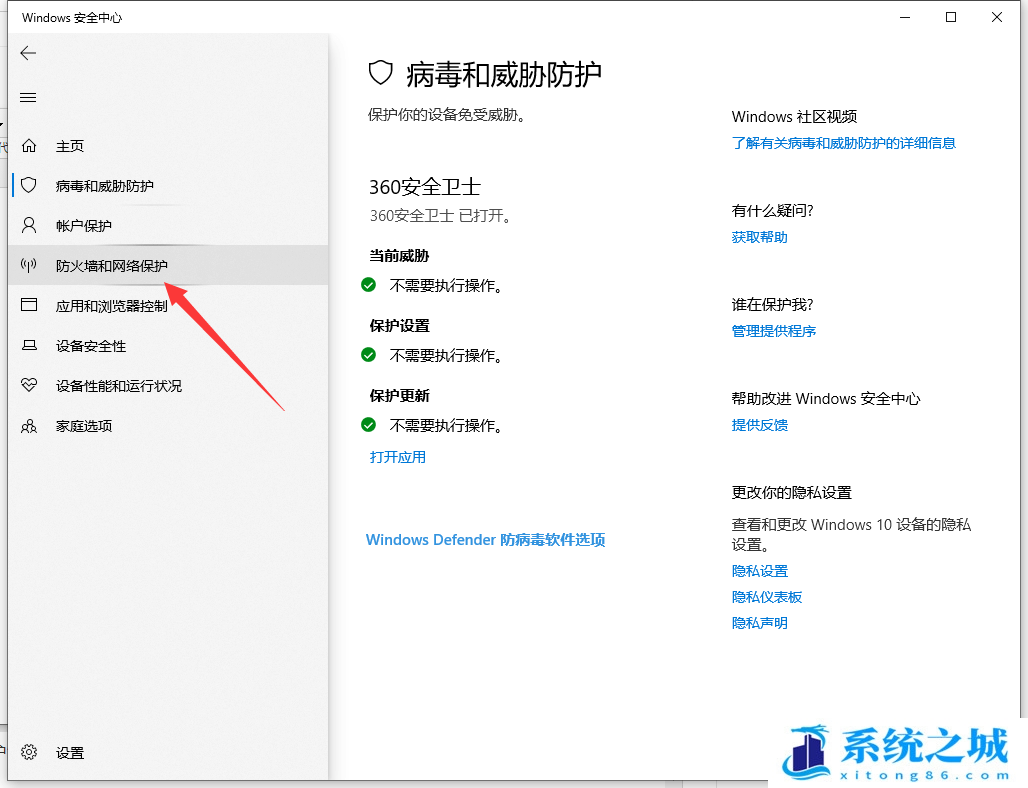The width and height of the screenshot is (1028, 788).
Task: Click the home icon beside 主页
Action: tap(29, 146)
